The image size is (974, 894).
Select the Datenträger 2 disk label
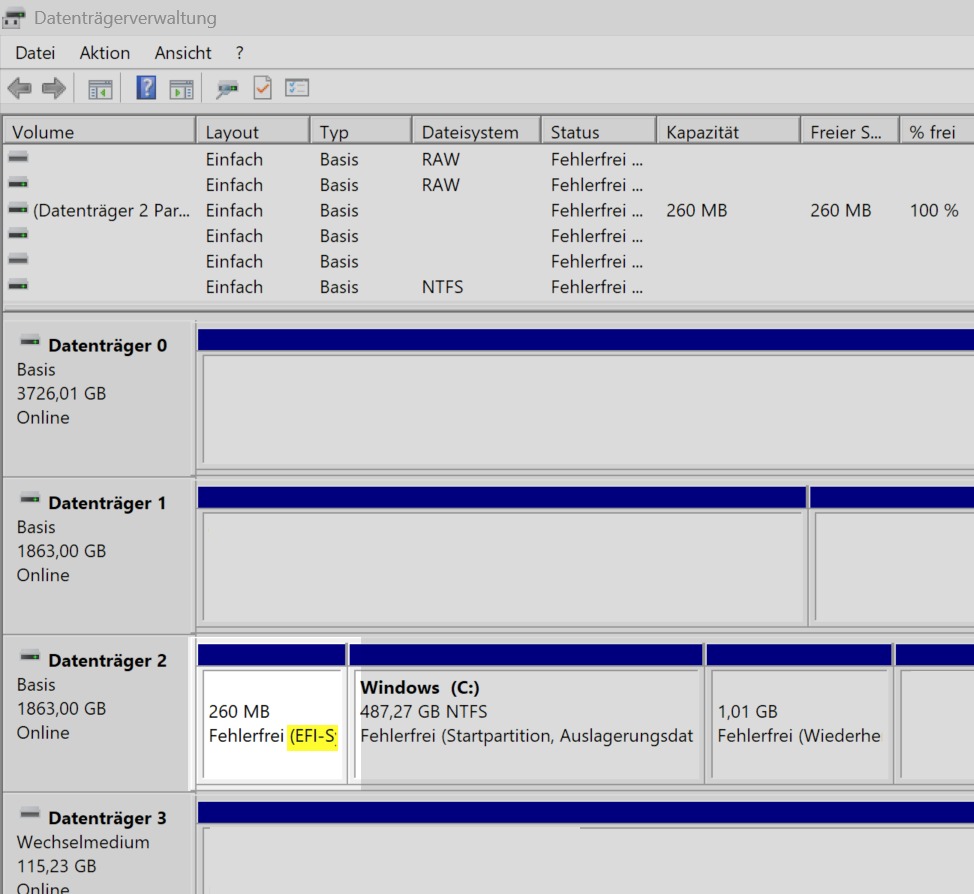[107, 660]
